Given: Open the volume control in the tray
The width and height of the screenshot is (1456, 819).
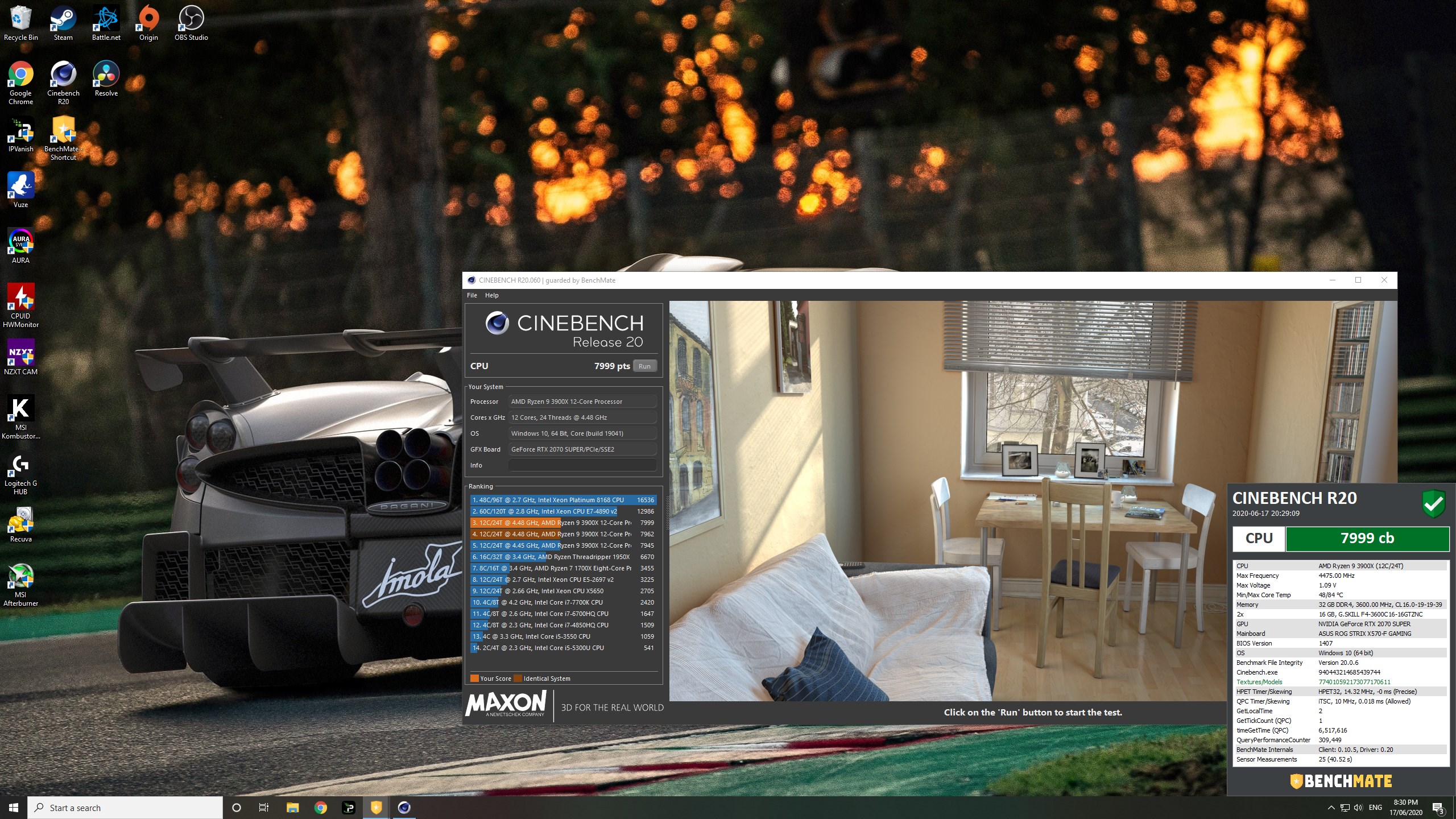Looking at the screenshot, I should [x=1358, y=808].
